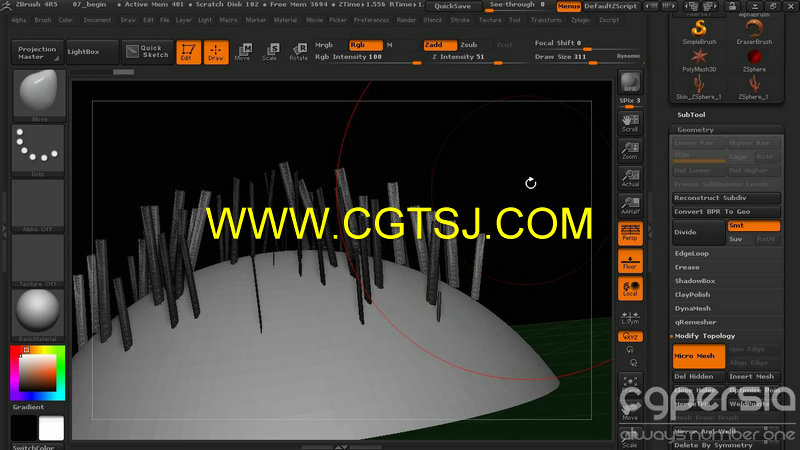The image size is (800, 450).
Task: Open the Preferences menu
Action: click(371, 20)
